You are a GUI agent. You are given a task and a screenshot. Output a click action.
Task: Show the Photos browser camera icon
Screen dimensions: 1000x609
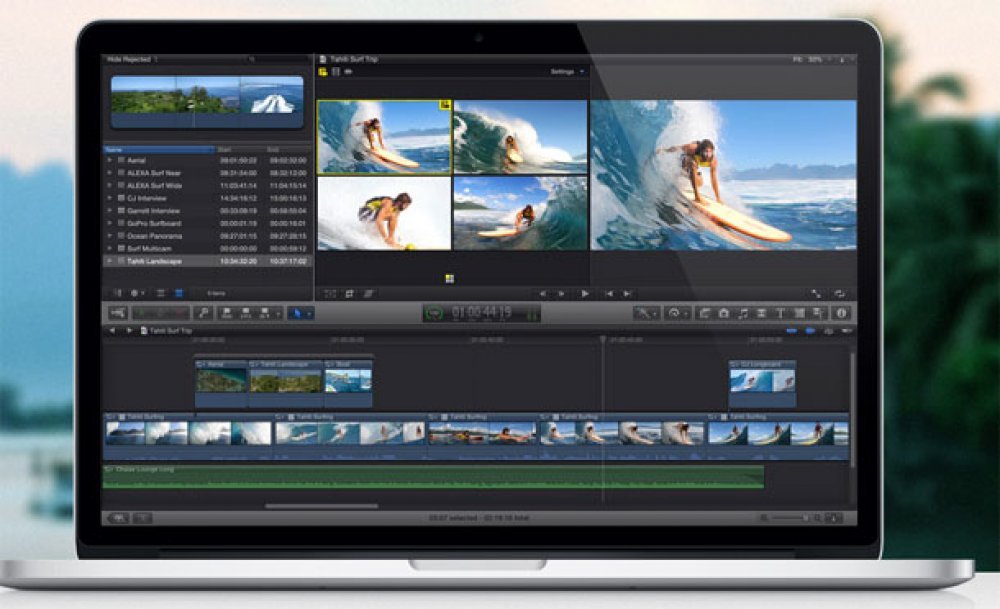[723, 313]
